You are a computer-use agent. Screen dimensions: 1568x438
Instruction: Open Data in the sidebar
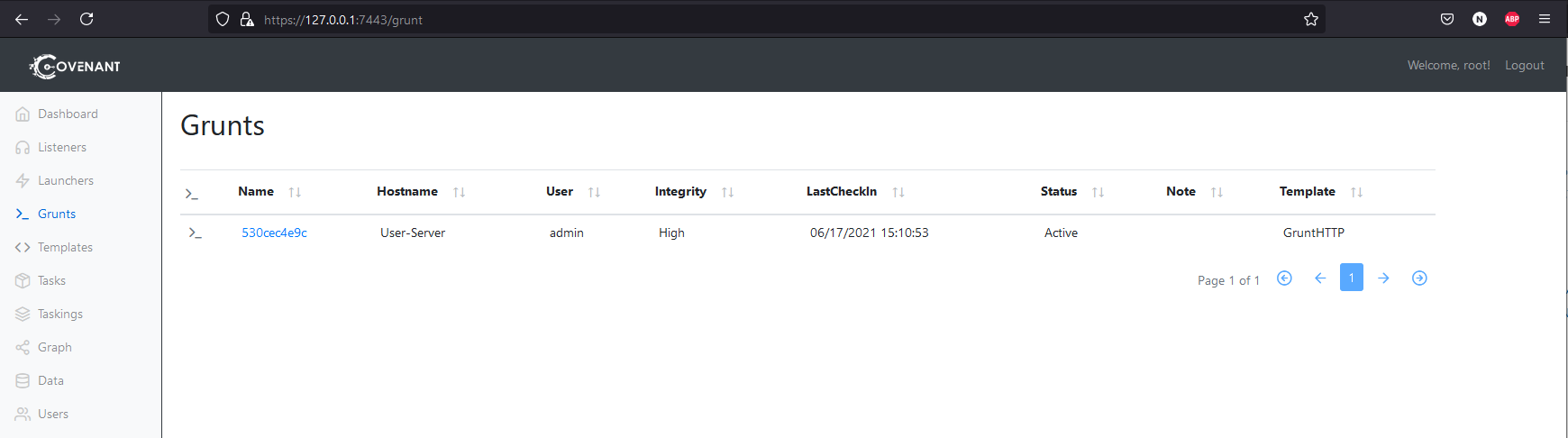coord(50,381)
